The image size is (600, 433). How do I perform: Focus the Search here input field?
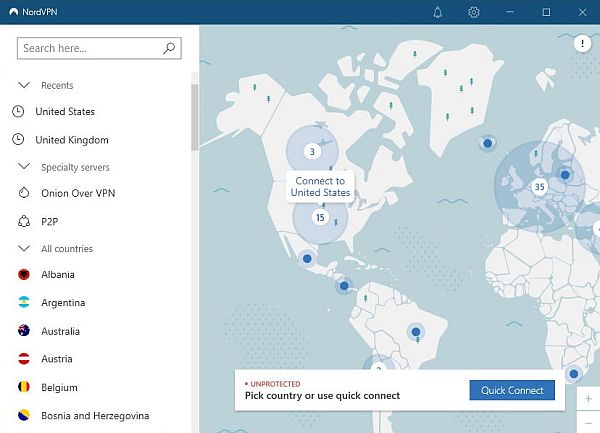[x=99, y=48]
